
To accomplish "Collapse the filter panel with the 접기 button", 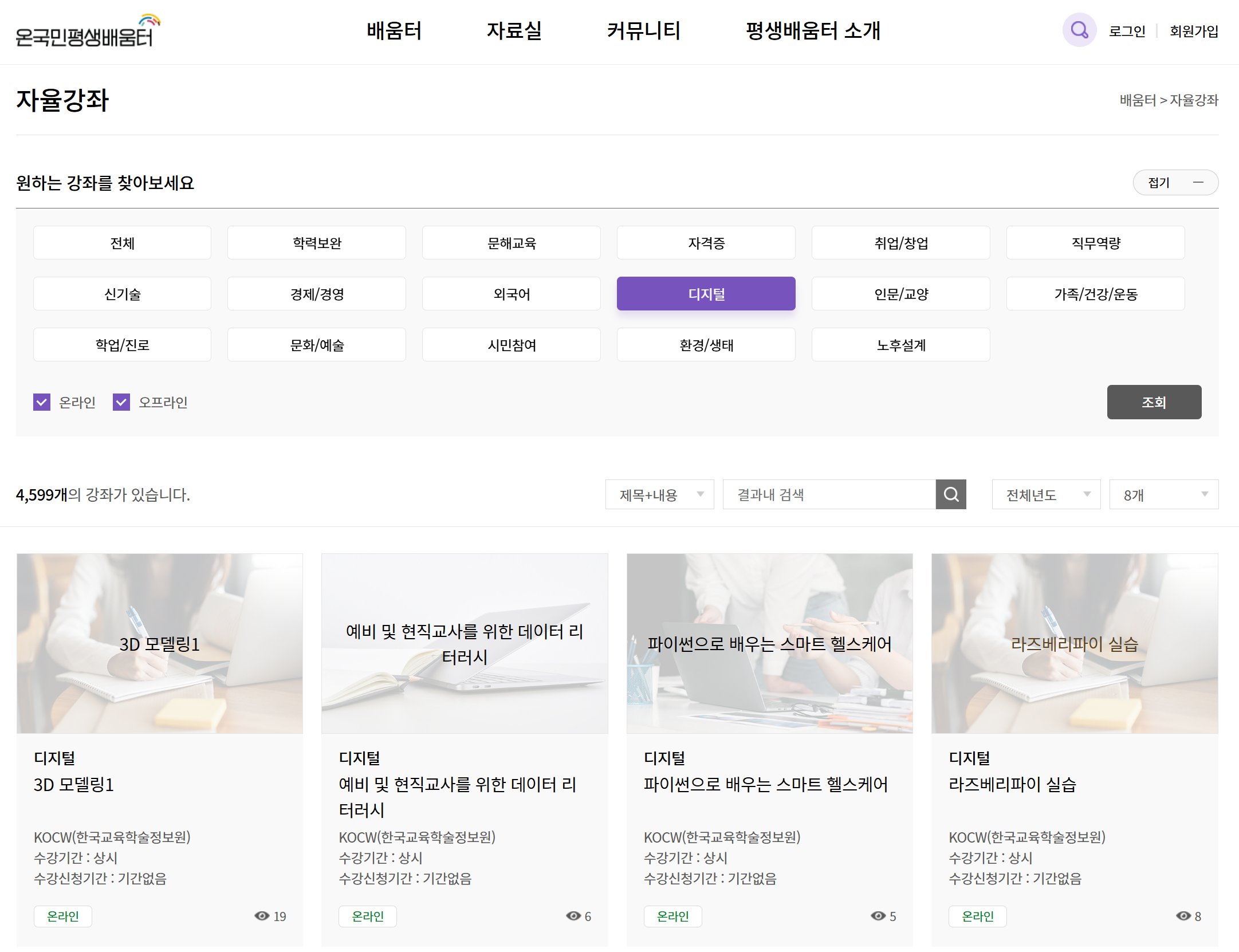I will 1175,182.
